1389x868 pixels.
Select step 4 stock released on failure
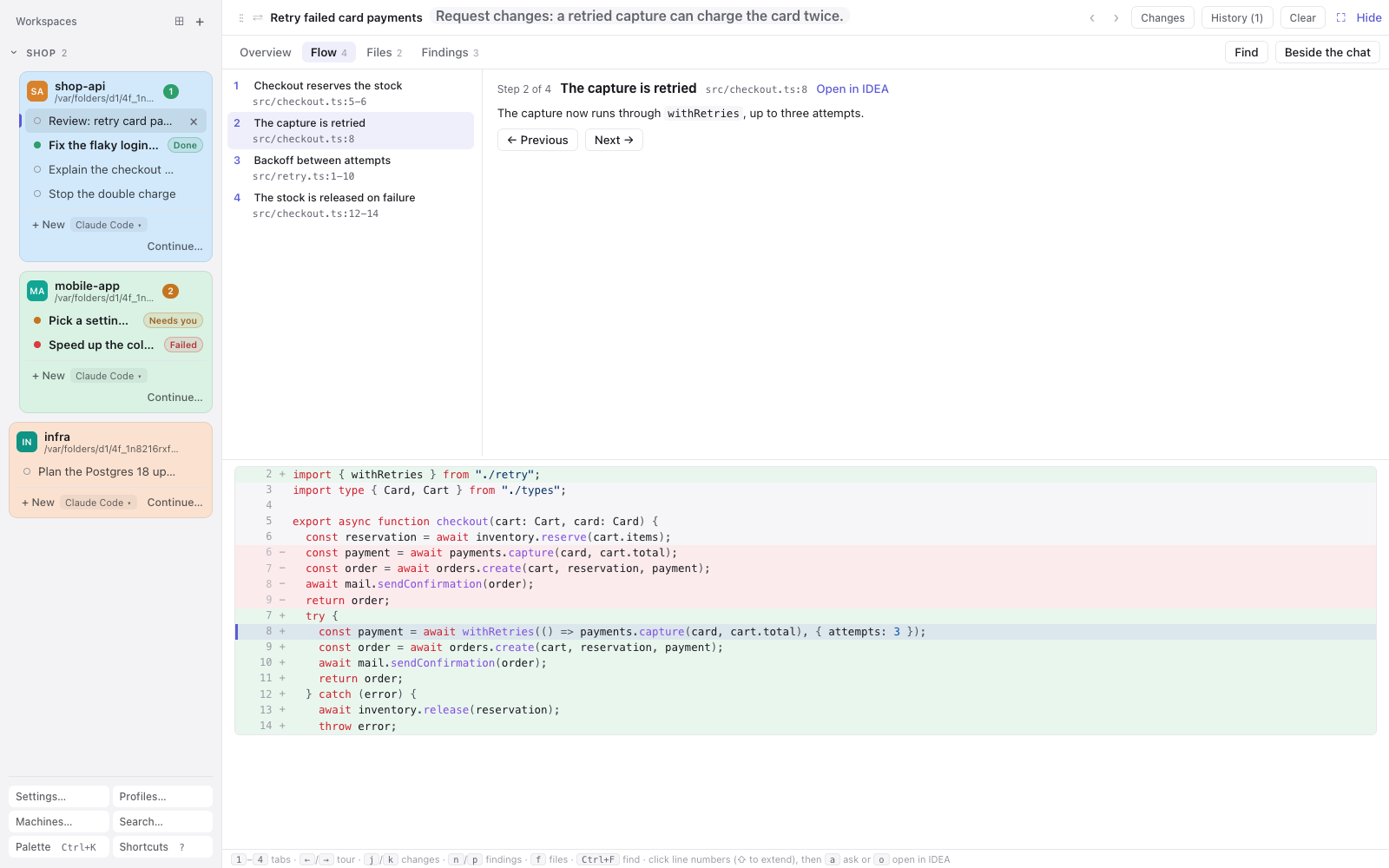[x=351, y=205]
